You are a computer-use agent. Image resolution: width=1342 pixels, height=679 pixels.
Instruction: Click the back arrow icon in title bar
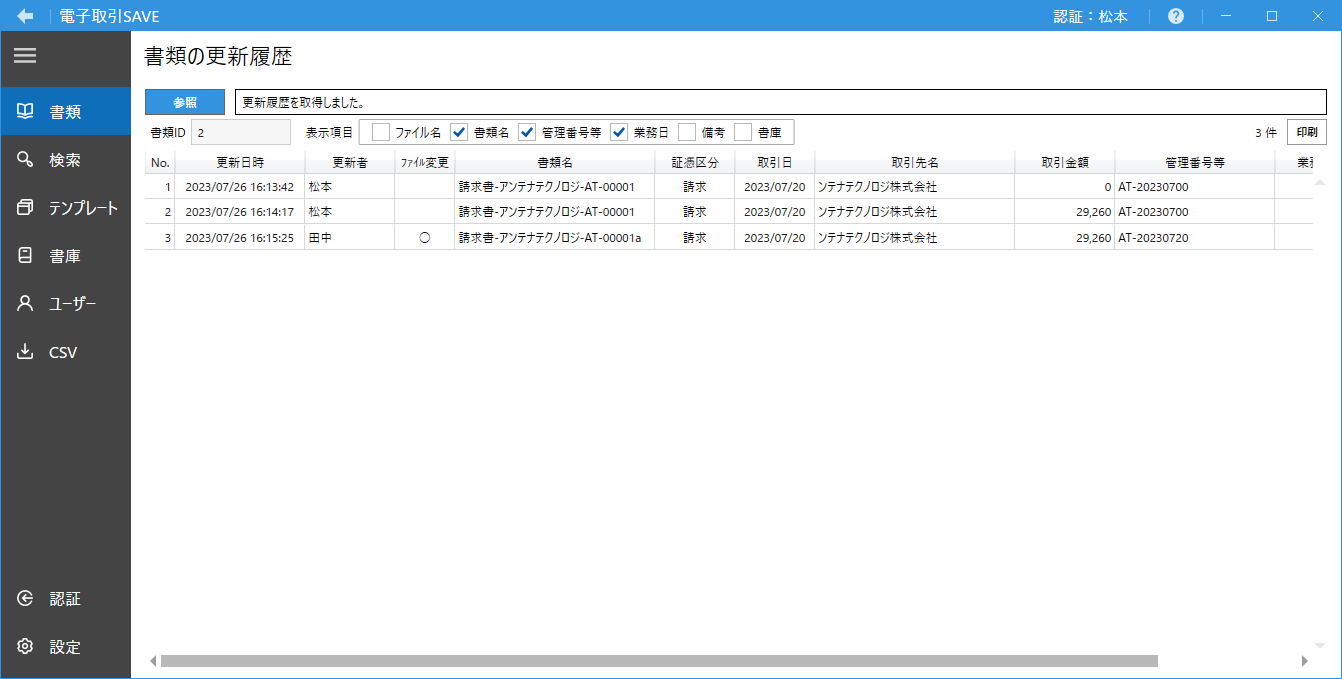click(x=25, y=16)
